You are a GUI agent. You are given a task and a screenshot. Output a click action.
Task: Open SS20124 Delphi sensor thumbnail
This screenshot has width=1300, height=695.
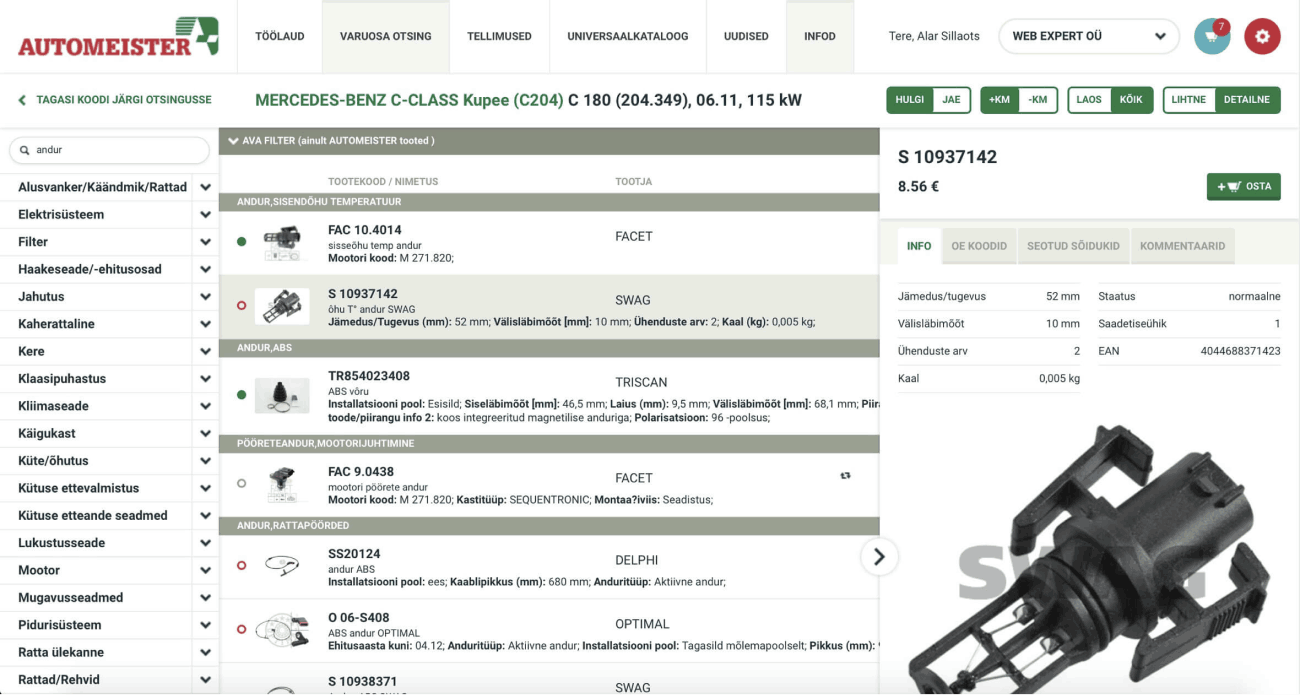(282, 566)
